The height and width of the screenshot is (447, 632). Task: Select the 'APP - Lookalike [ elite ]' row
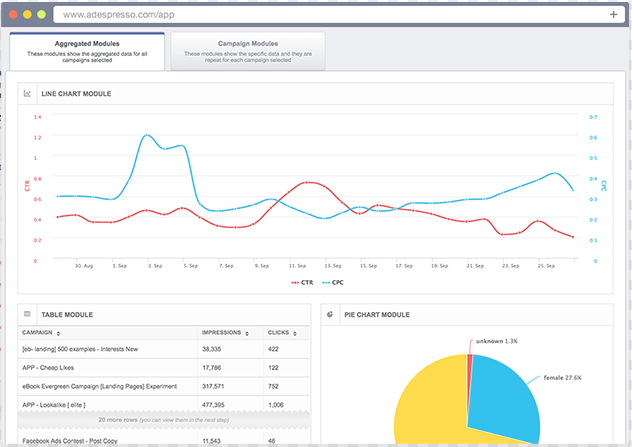pos(164,404)
